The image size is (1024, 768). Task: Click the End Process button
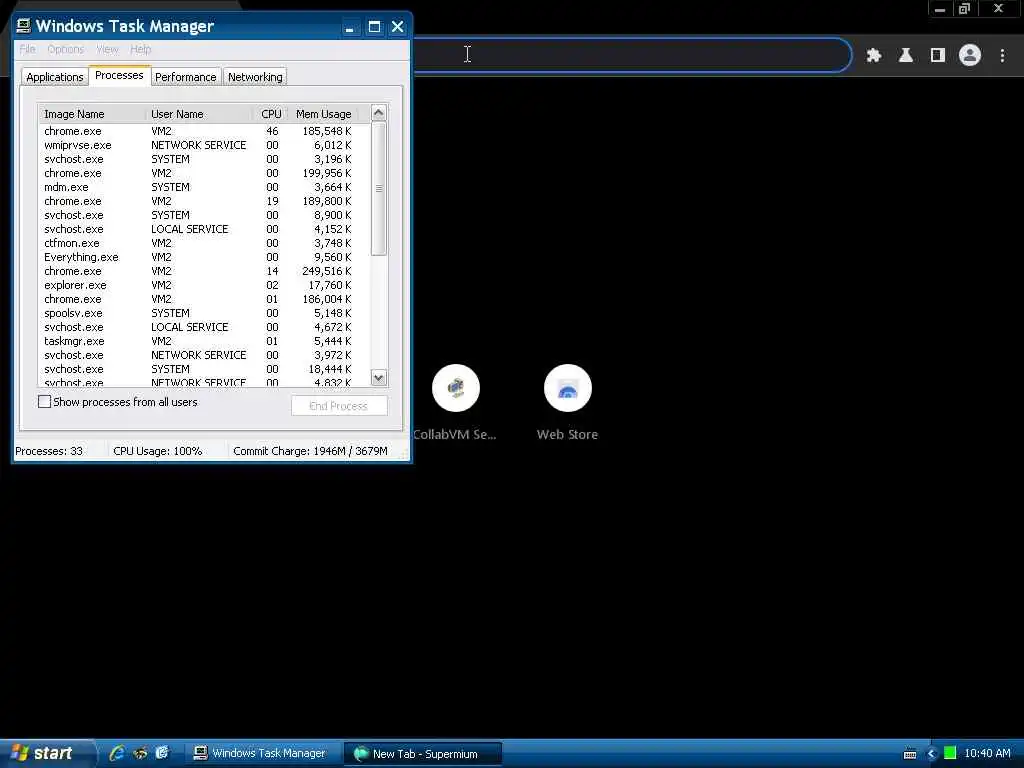click(x=339, y=406)
